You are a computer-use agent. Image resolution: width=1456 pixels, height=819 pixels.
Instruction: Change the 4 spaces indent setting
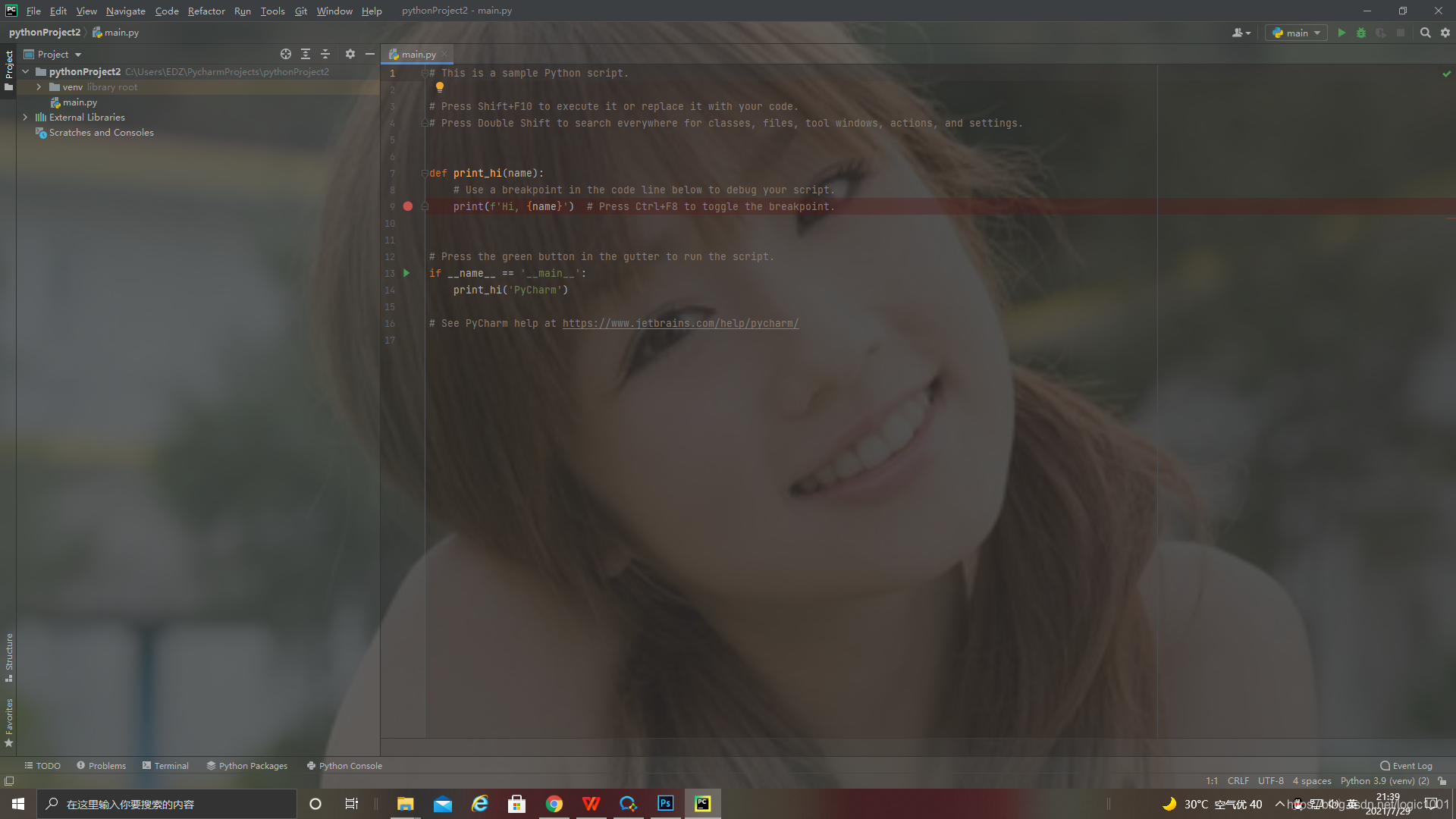point(1312,781)
